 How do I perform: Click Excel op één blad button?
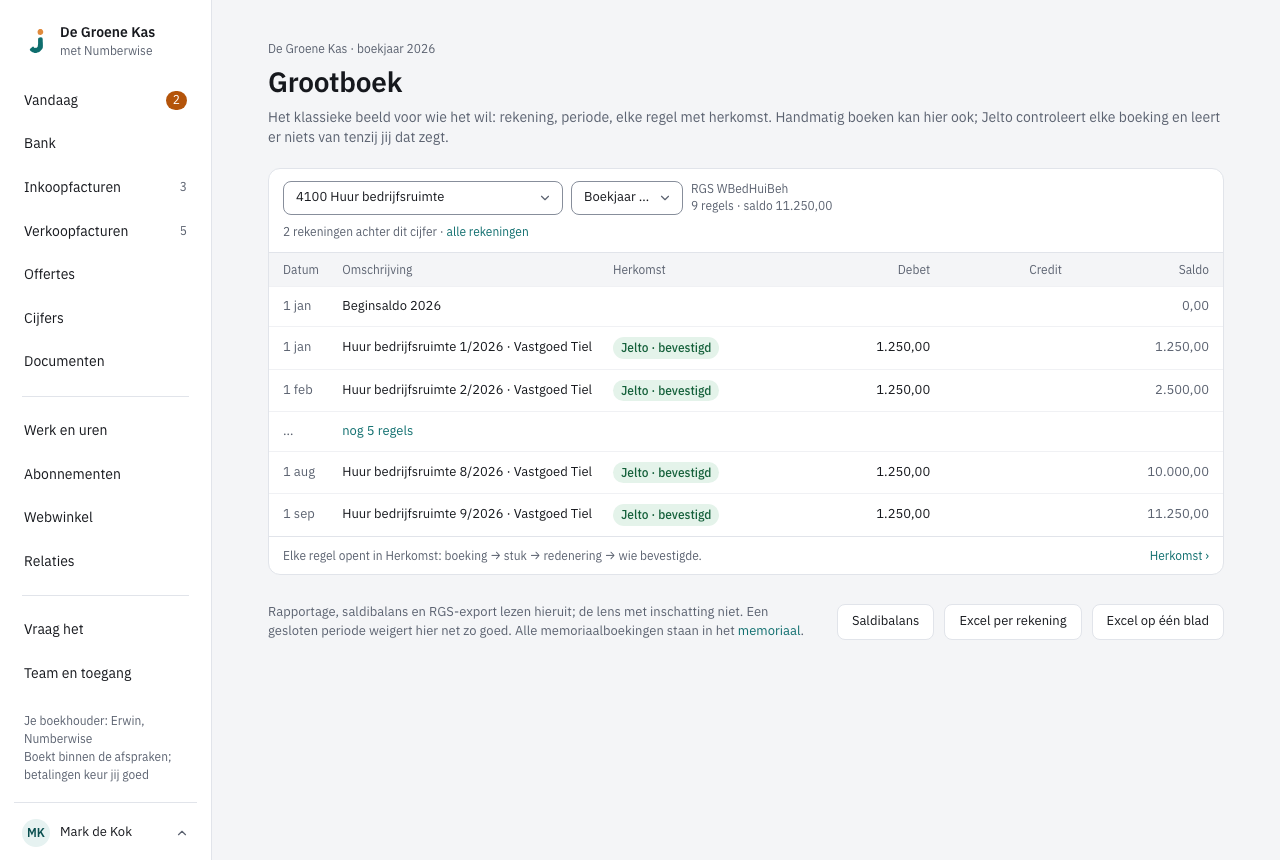[x=1158, y=622]
